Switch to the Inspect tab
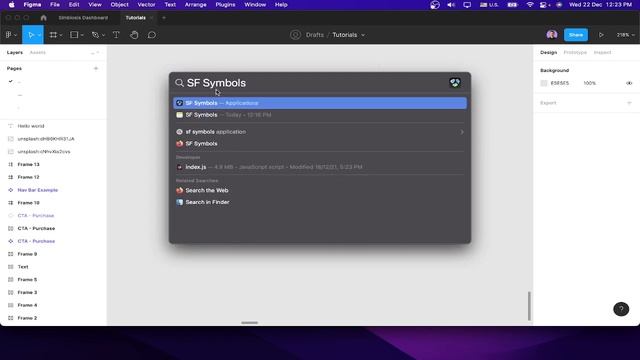 click(x=602, y=53)
